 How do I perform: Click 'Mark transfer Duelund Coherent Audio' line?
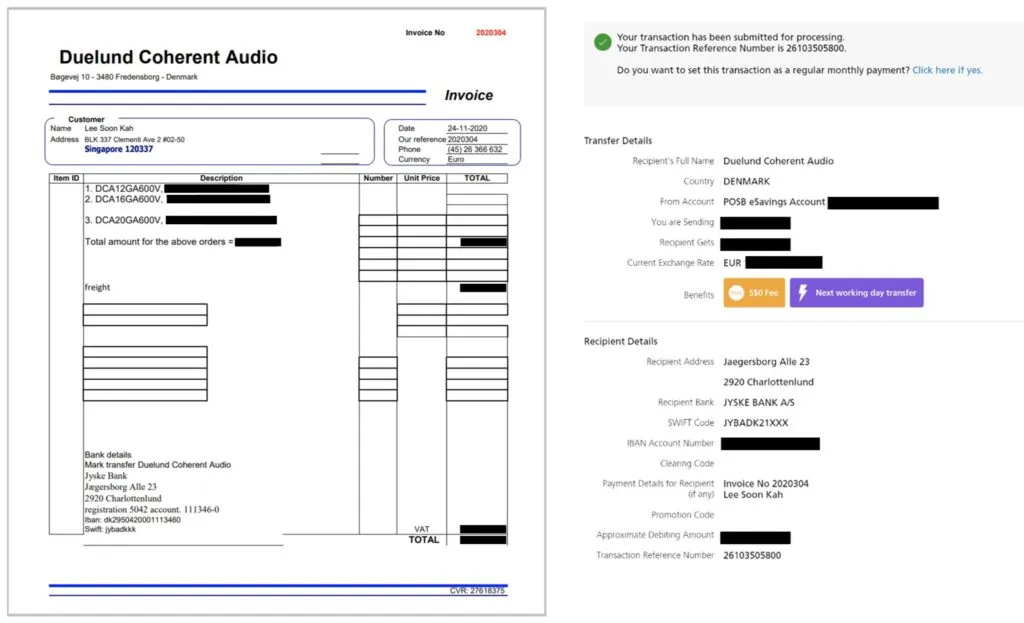pos(157,465)
